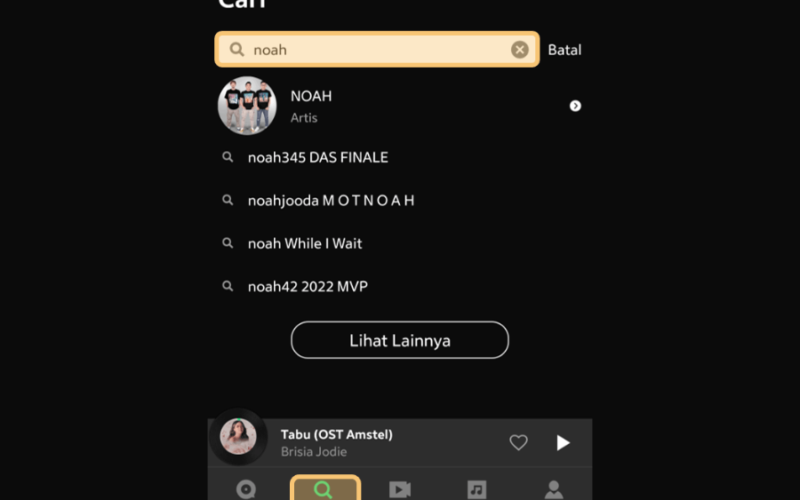This screenshot has height=500, width=800.
Task: Click search icon beside noahjooda suggestion
Action: (x=228, y=200)
